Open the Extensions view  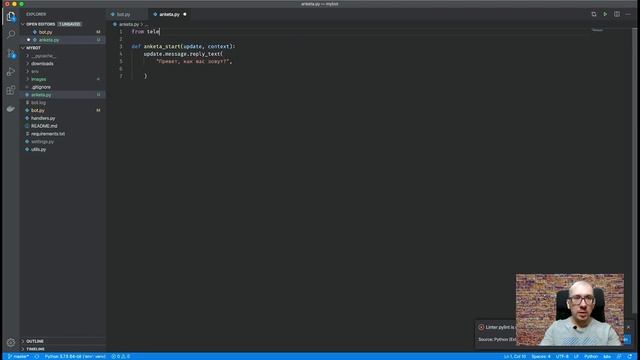click(x=11, y=90)
